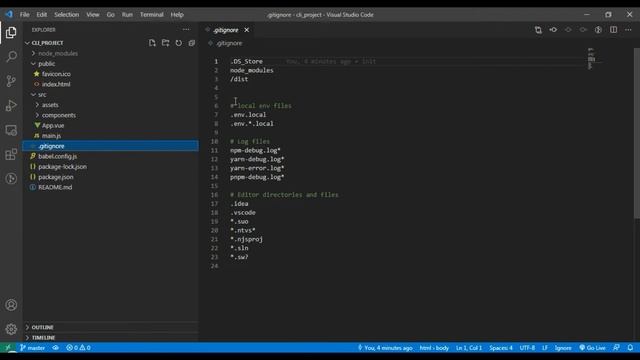This screenshot has height=360, width=640.
Task: Click UTF-8 encoding in status bar
Action: click(x=527, y=348)
